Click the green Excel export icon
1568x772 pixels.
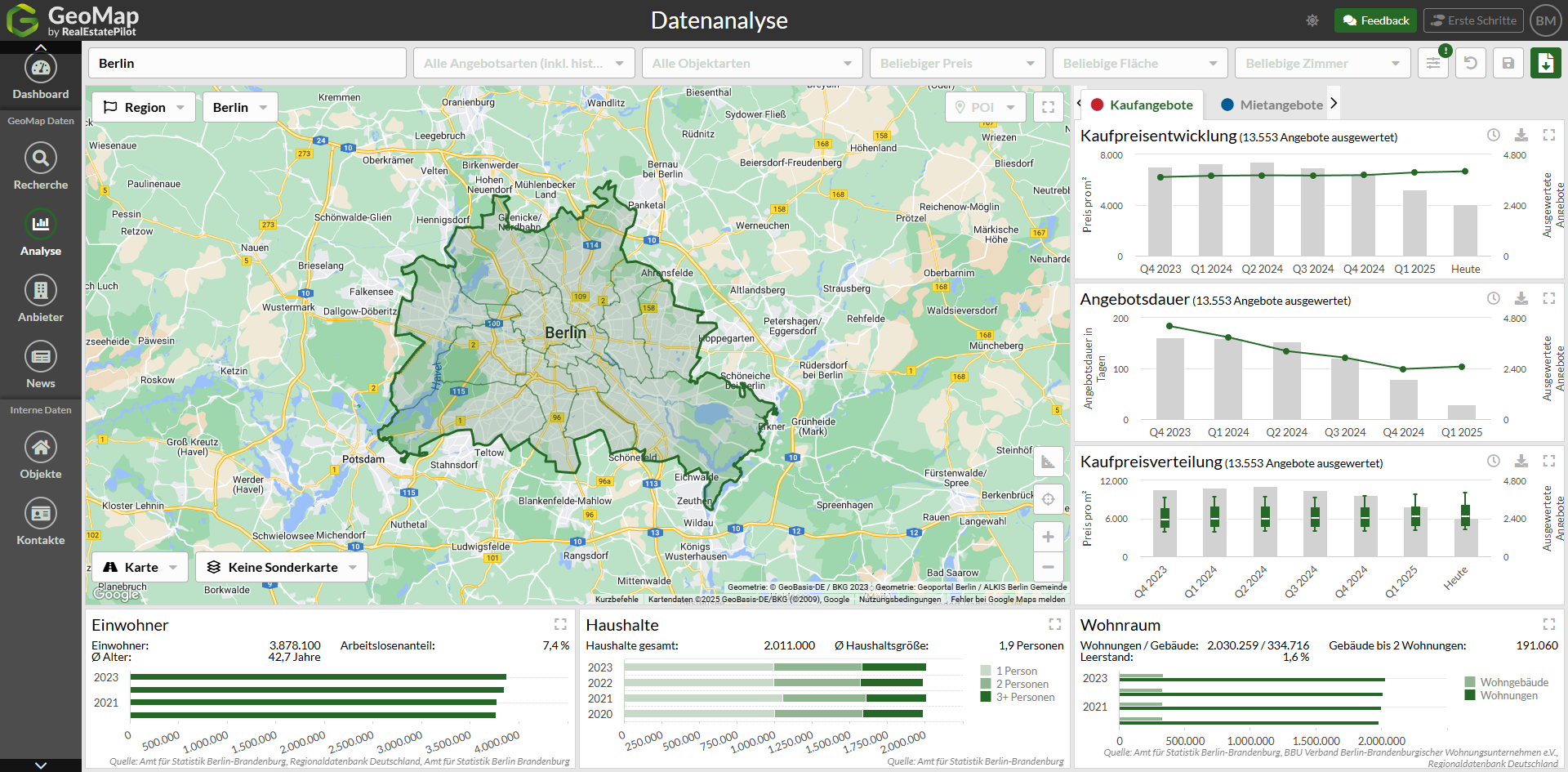[x=1545, y=63]
